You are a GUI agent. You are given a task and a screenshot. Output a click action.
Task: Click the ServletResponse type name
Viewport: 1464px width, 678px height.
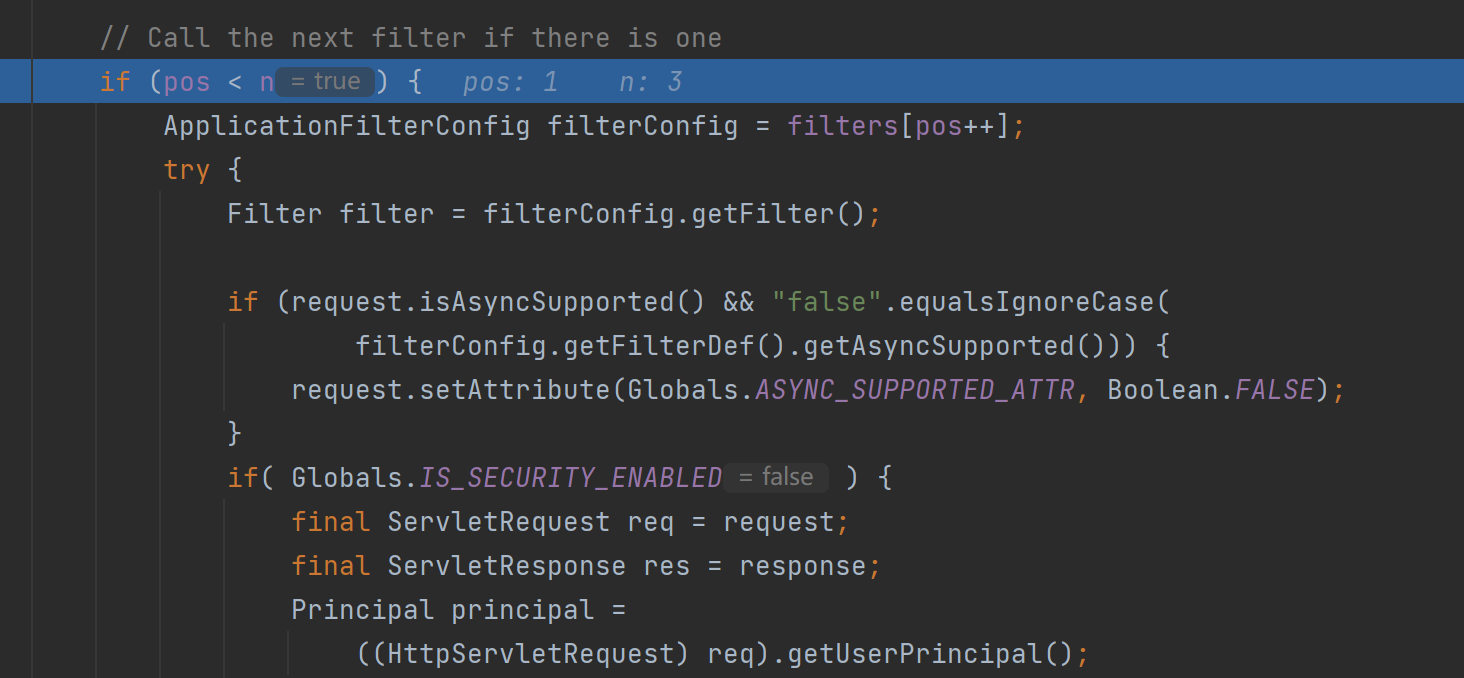(x=507, y=566)
